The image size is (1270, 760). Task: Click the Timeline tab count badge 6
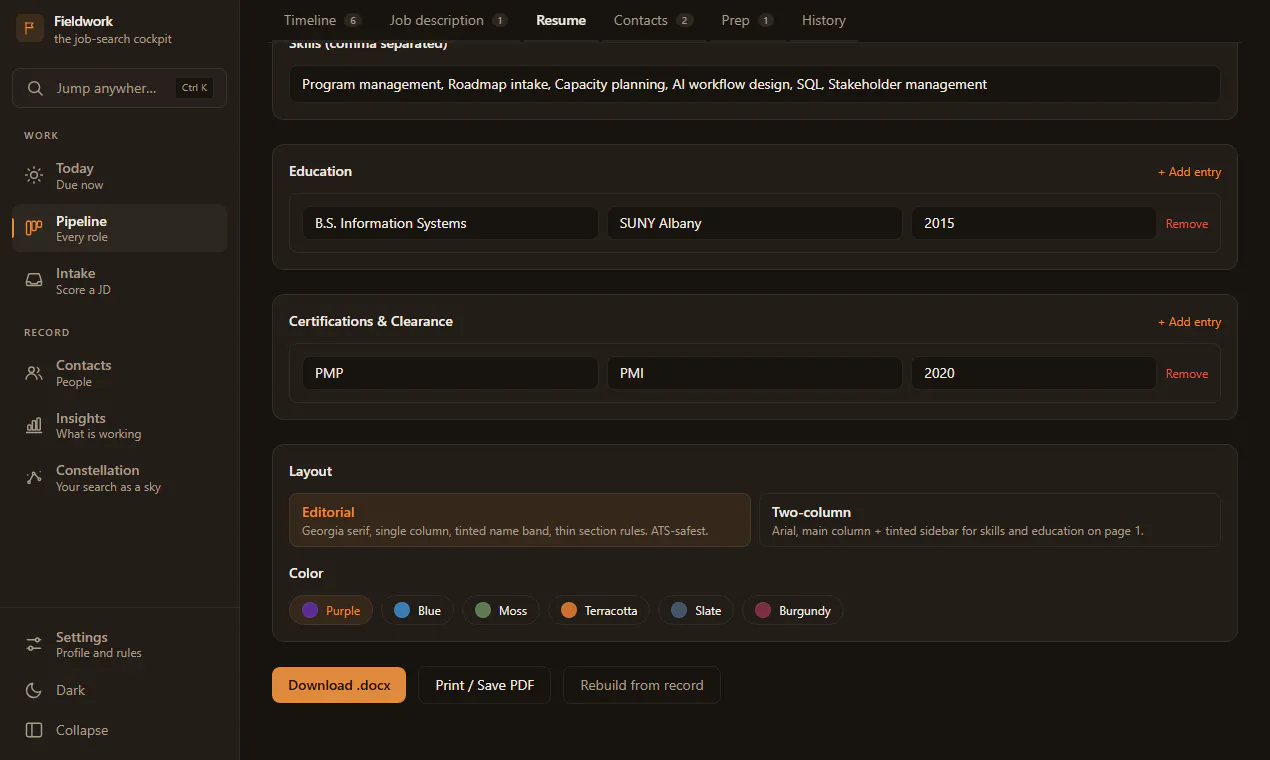pos(352,20)
